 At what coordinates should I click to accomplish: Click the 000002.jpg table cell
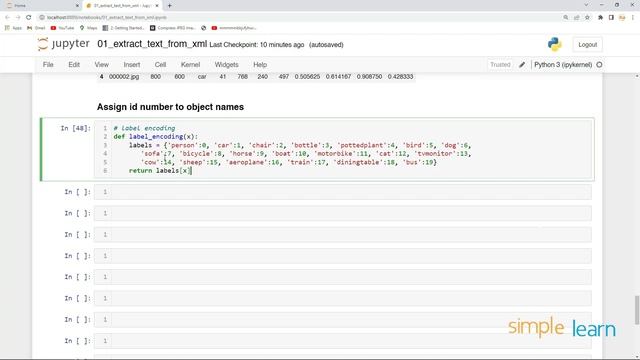[124, 76]
